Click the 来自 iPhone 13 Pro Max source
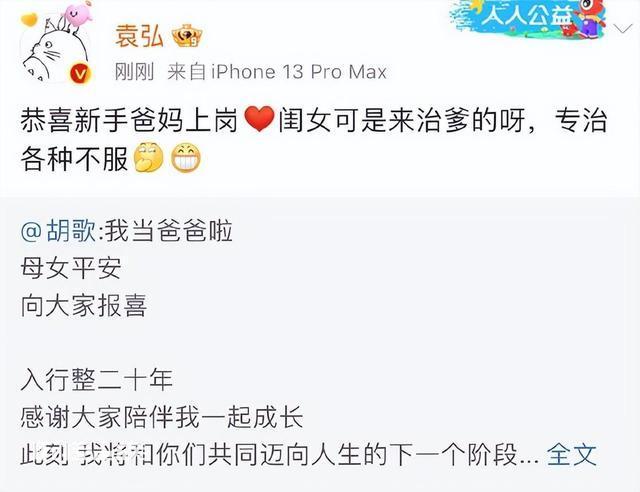640x492 pixels. pyautogui.click(x=277, y=72)
